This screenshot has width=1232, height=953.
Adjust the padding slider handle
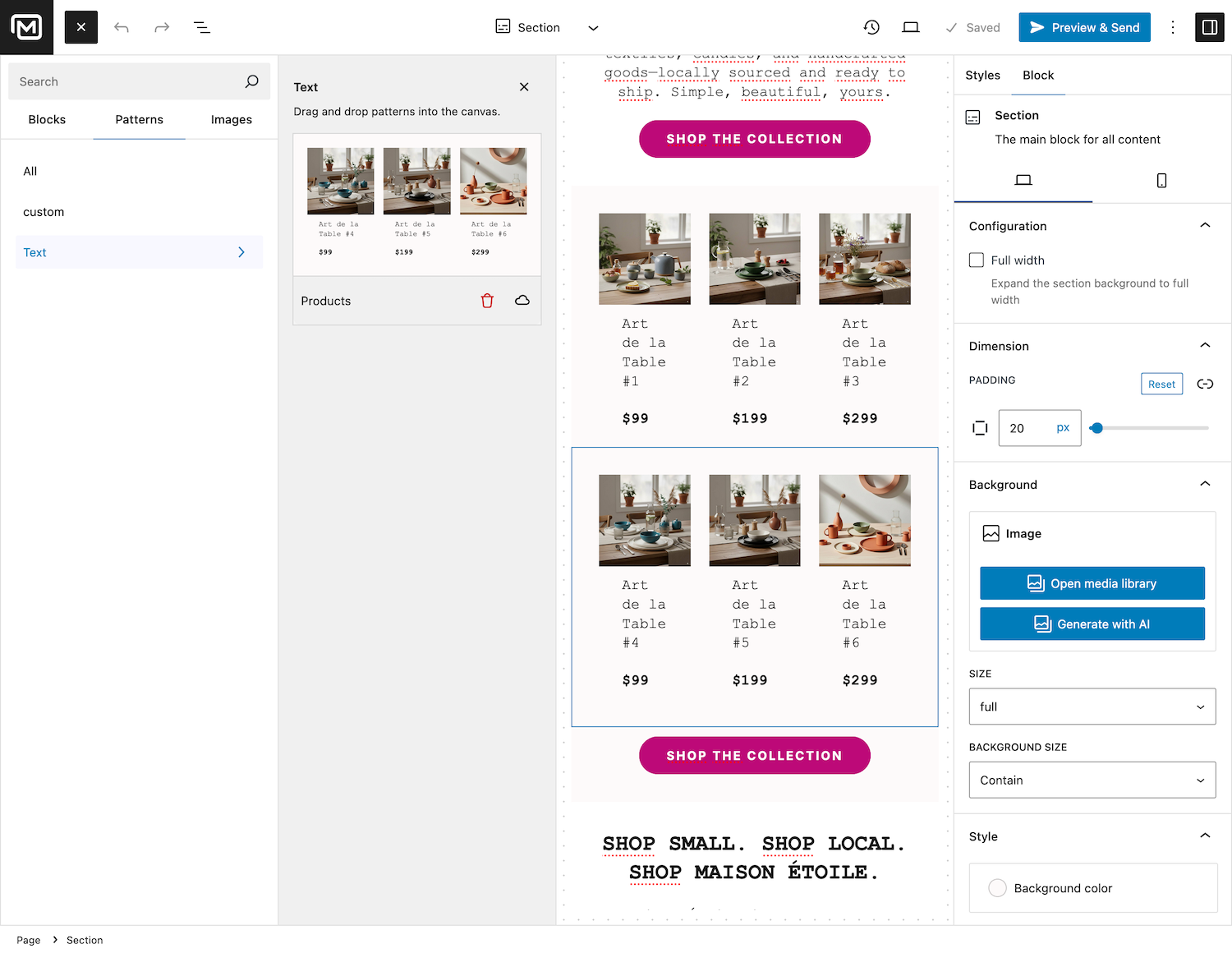tap(1096, 428)
